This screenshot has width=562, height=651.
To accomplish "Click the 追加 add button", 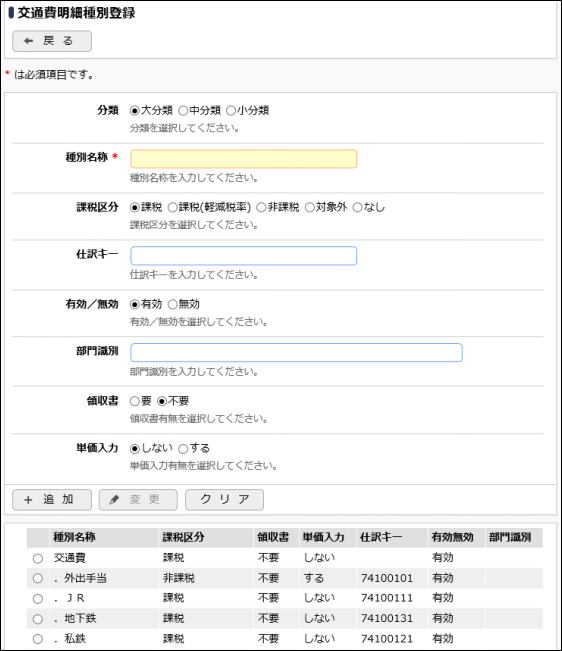I will click(52, 499).
